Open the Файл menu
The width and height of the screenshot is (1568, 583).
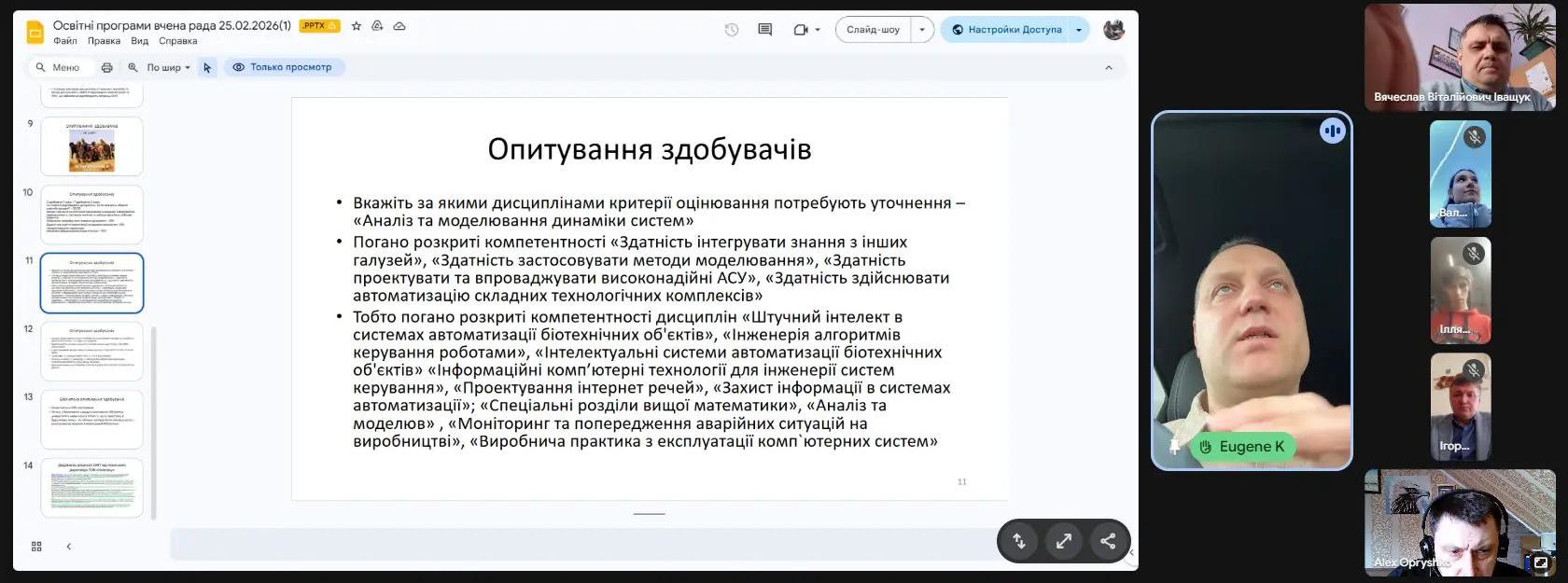pyautogui.click(x=65, y=41)
